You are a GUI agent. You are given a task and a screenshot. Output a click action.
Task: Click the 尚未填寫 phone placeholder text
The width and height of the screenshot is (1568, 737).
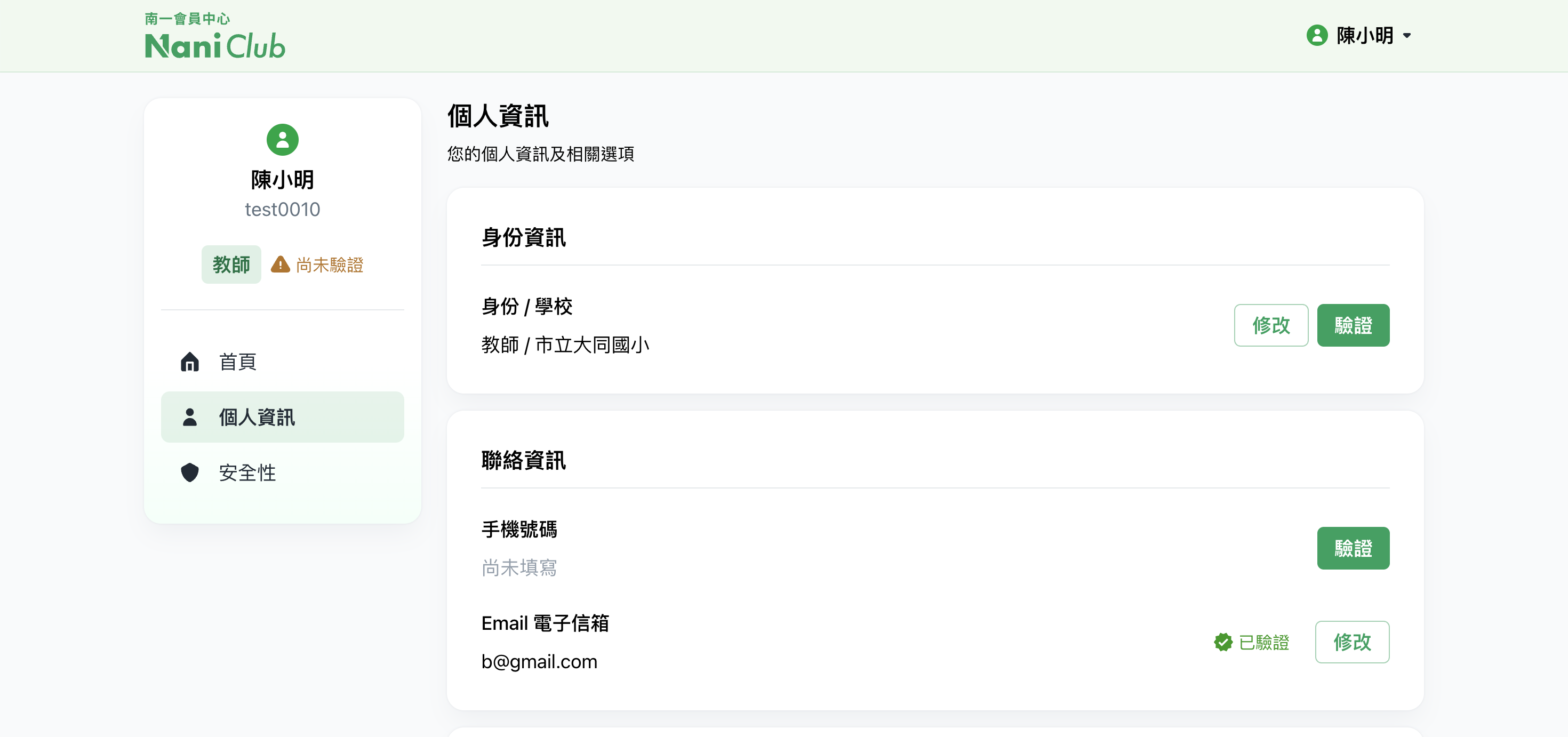(x=519, y=567)
